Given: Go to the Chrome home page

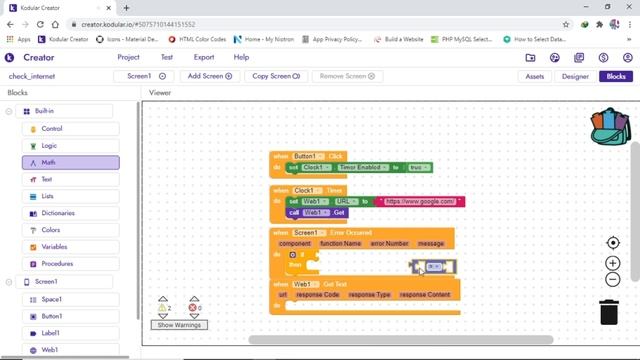Looking at the screenshot, I should point(55,24).
